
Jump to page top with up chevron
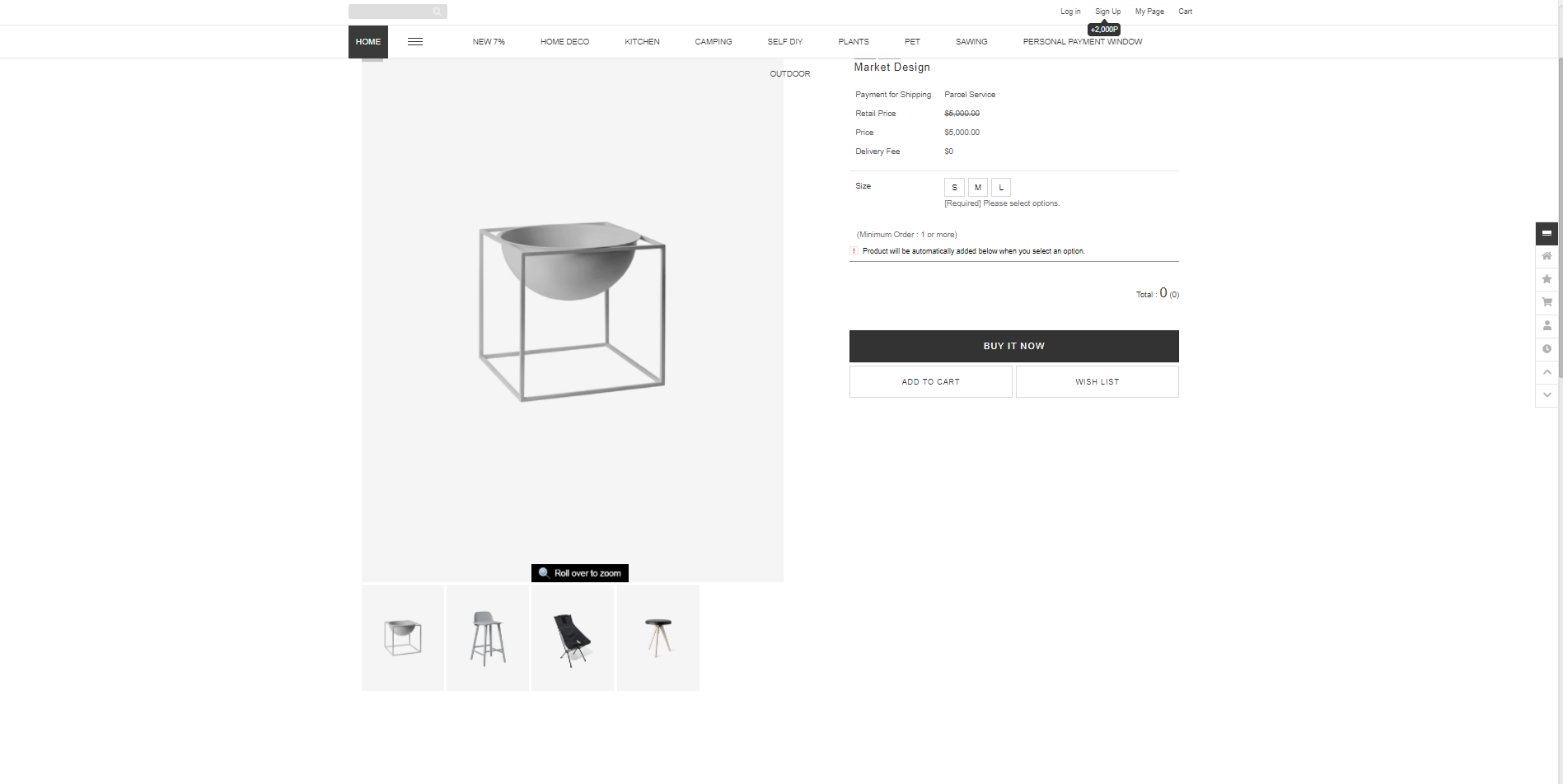click(1547, 372)
